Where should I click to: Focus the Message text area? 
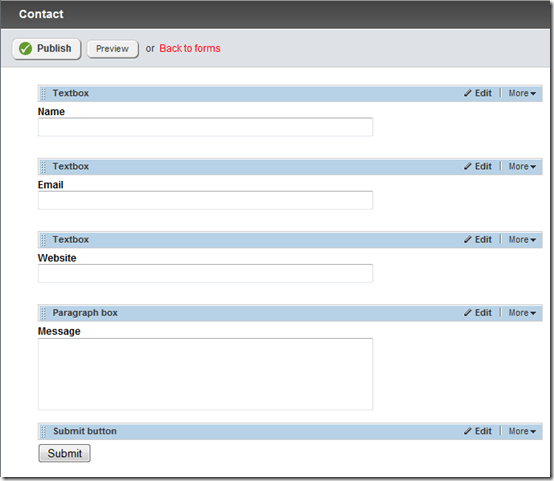(205, 374)
